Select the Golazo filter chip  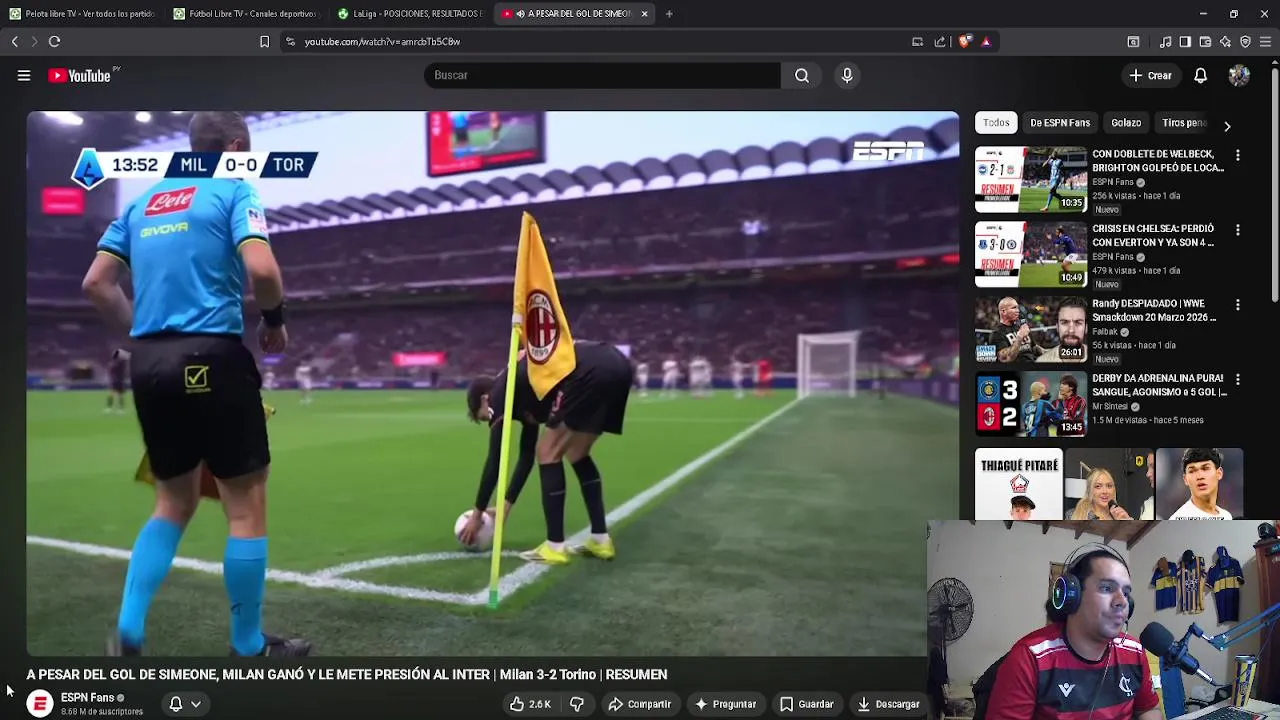pos(1126,123)
